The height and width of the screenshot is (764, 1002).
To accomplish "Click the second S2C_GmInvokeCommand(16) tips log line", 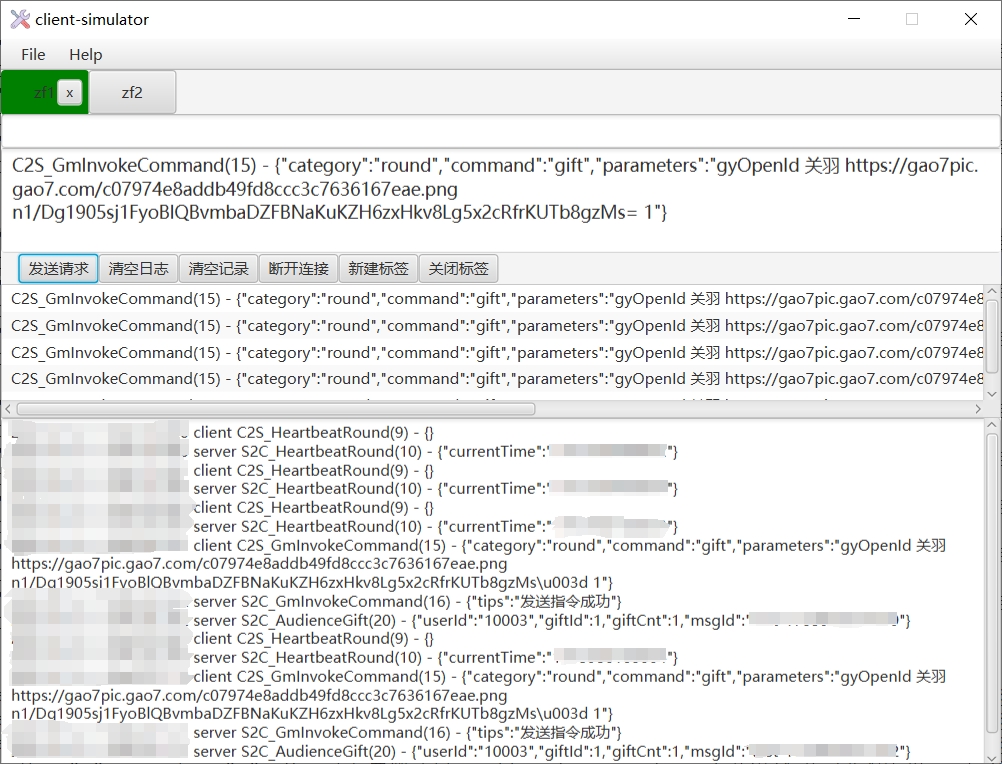I will (407, 732).
